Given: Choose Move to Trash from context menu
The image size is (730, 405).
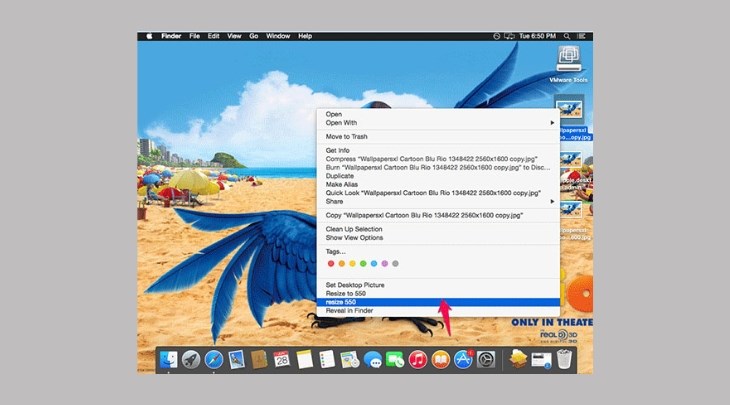Looking at the screenshot, I should [x=347, y=136].
